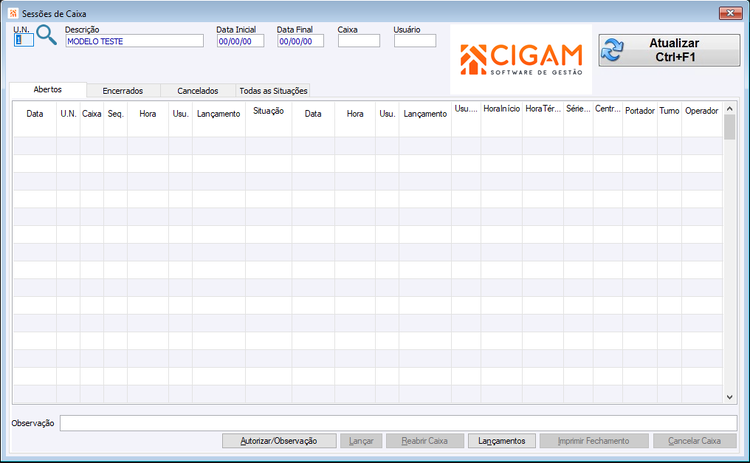Click the Atualizar refresh arrows icon

tap(613, 50)
